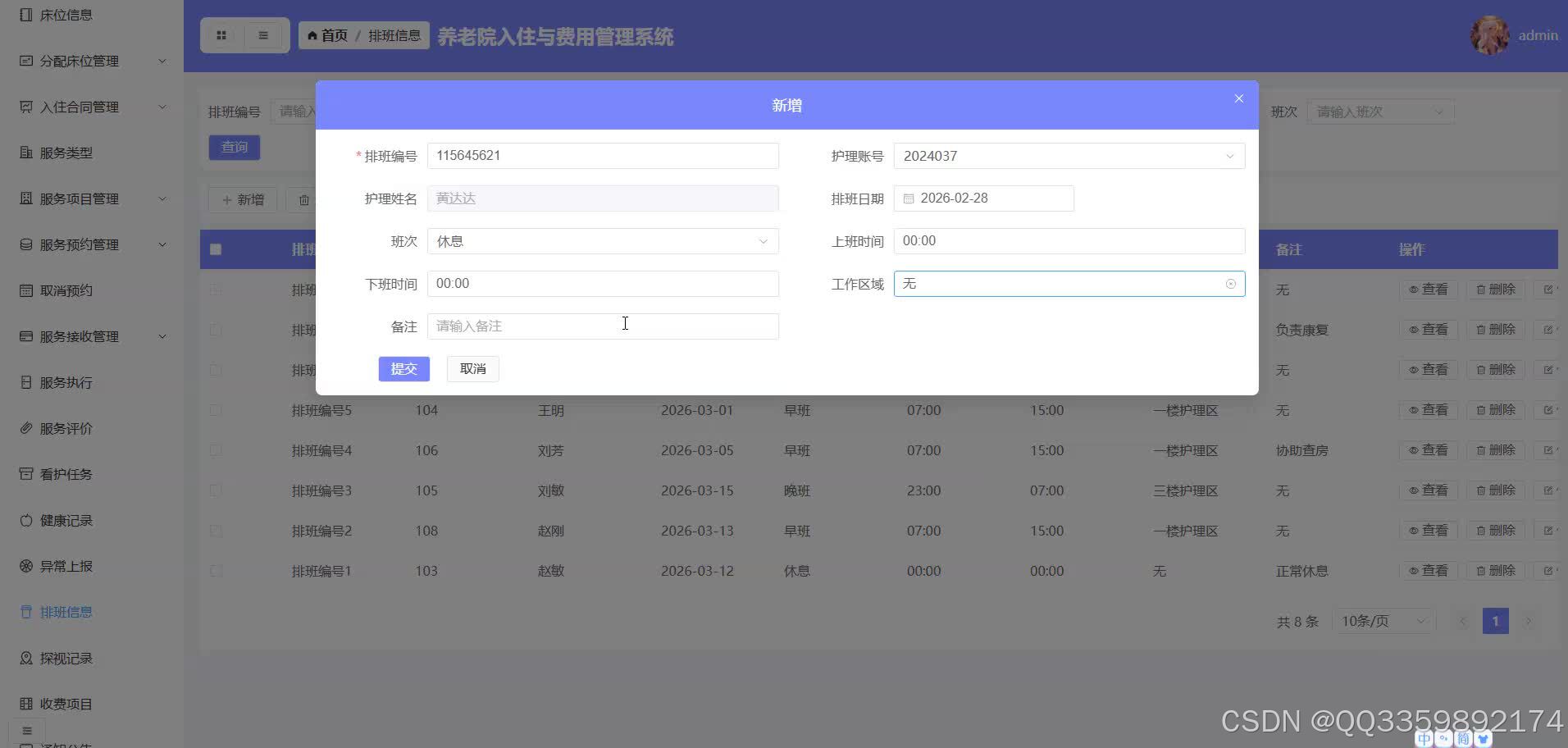Submit the form with 提交 button
This screenshot has height=748, width=1568.
pyautogui.click(x=403, y=369)
